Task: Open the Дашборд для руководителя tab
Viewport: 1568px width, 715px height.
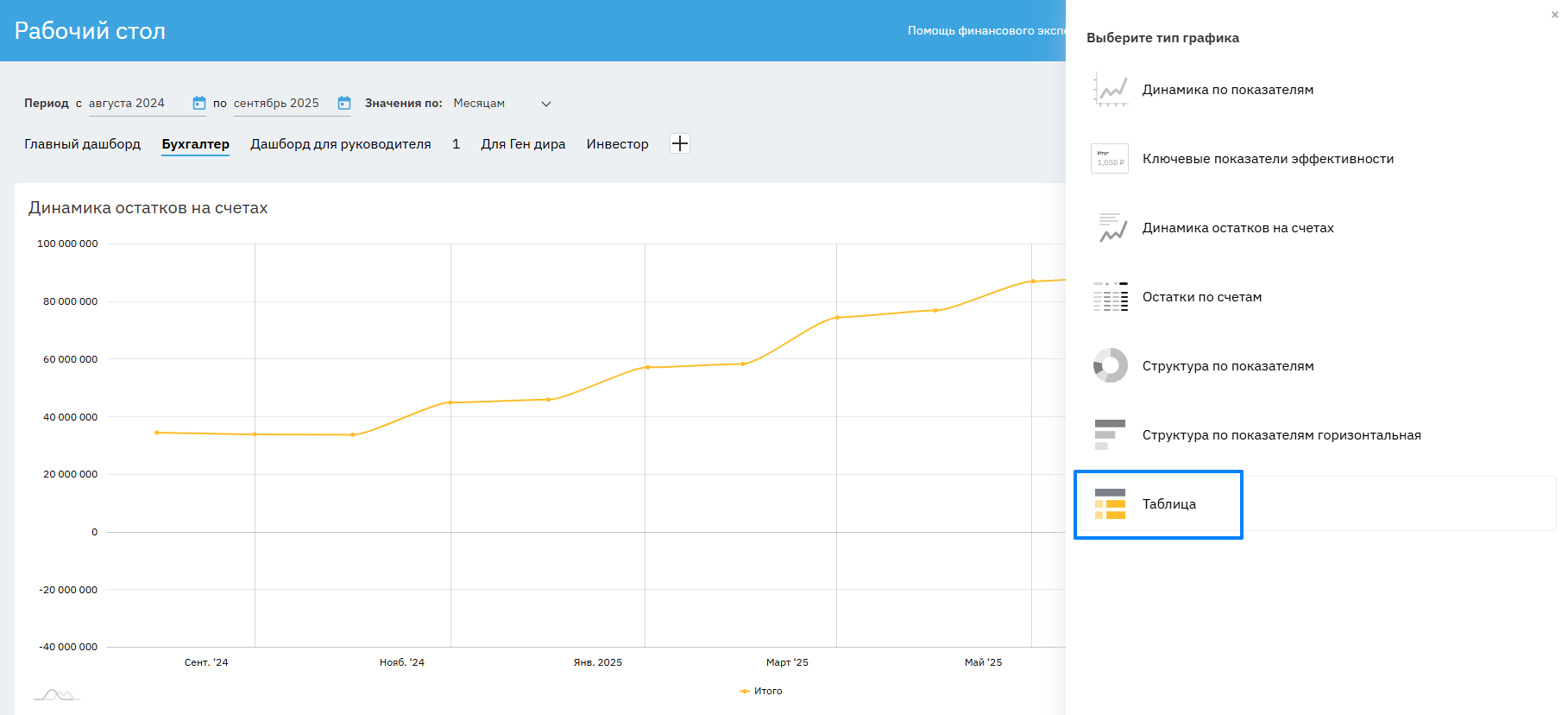Action: coord(340,144)
